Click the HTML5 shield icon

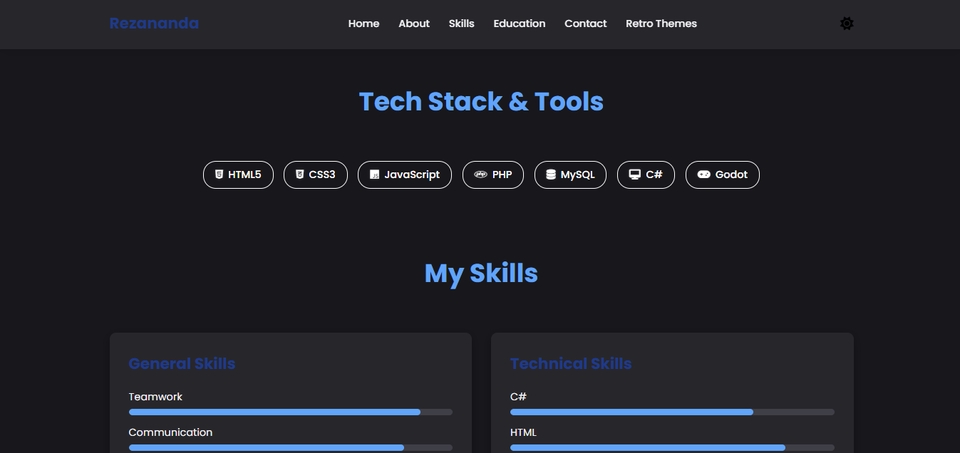tap(219, 174)
